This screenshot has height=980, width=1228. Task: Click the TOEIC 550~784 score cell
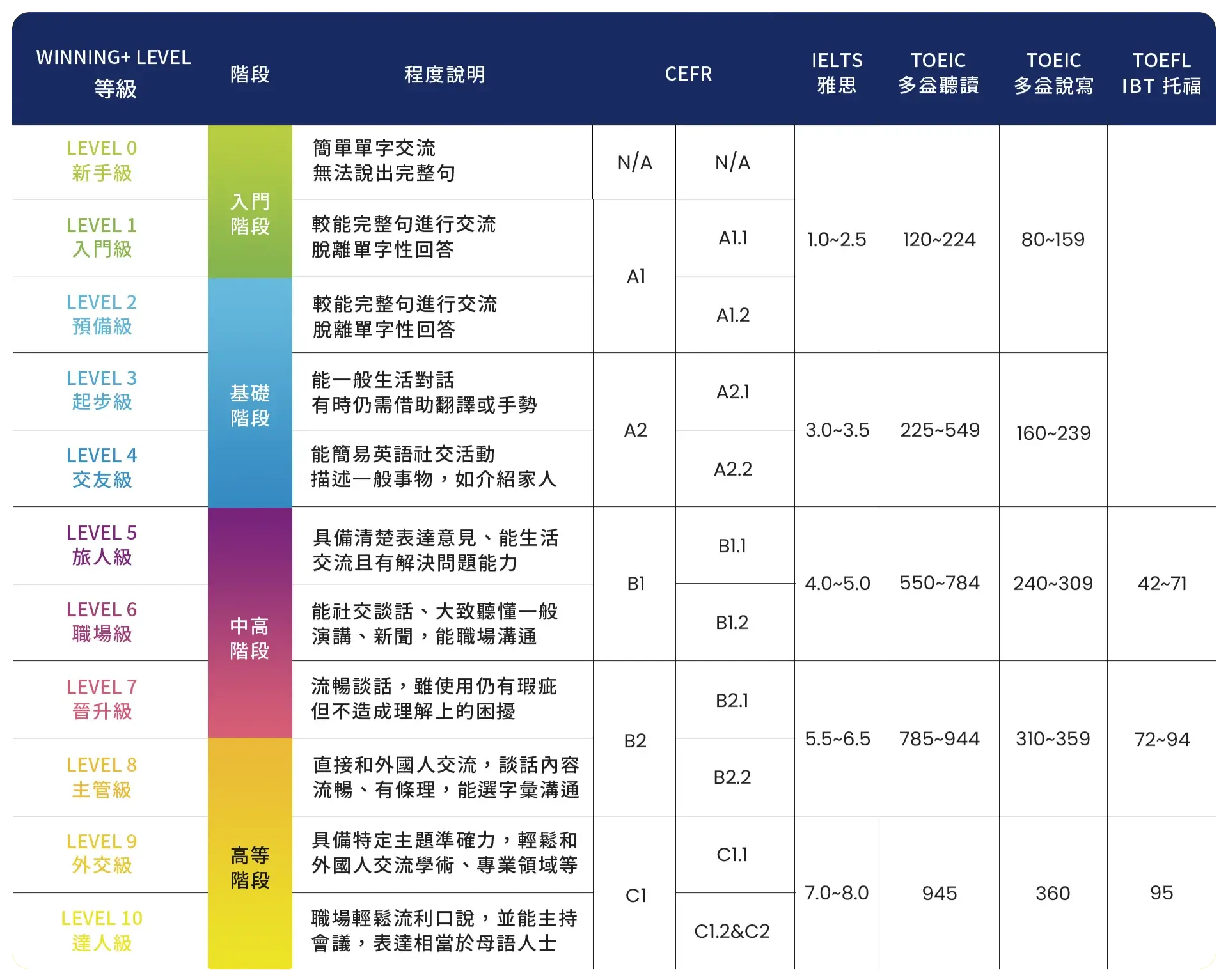939,583
